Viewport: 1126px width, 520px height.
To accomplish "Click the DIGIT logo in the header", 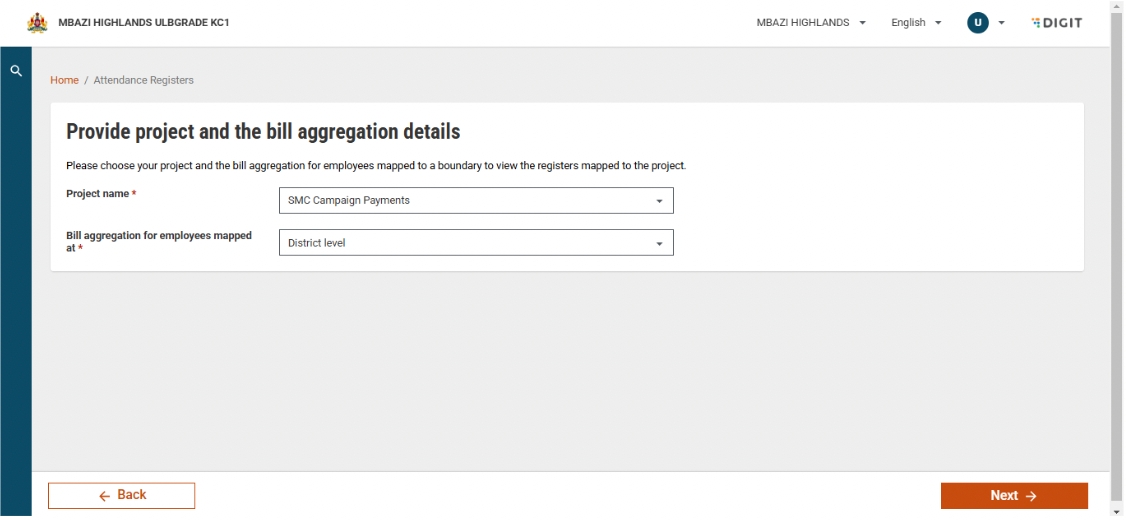I will click(1056, 23).
